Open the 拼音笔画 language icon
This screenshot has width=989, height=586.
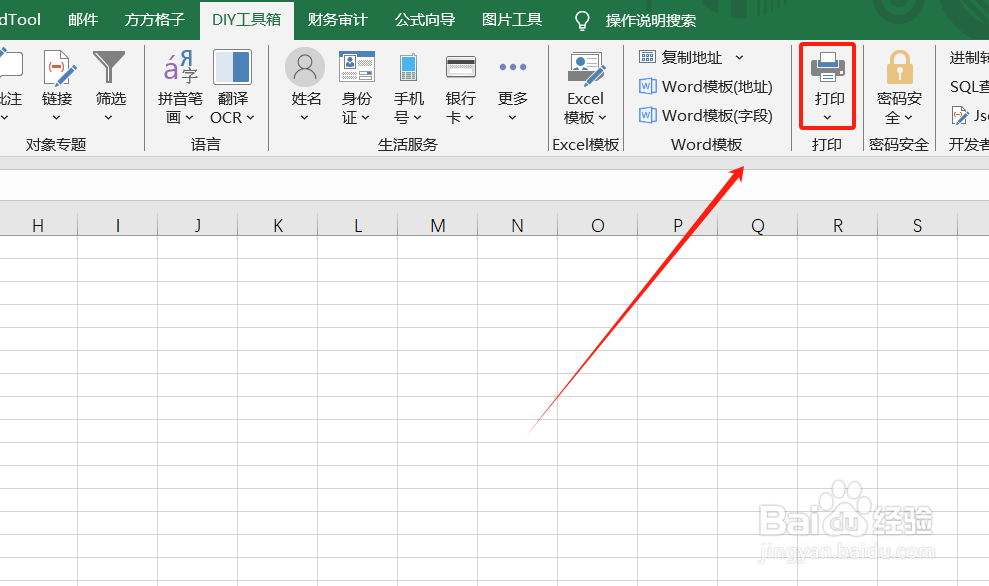click(180, 67)
